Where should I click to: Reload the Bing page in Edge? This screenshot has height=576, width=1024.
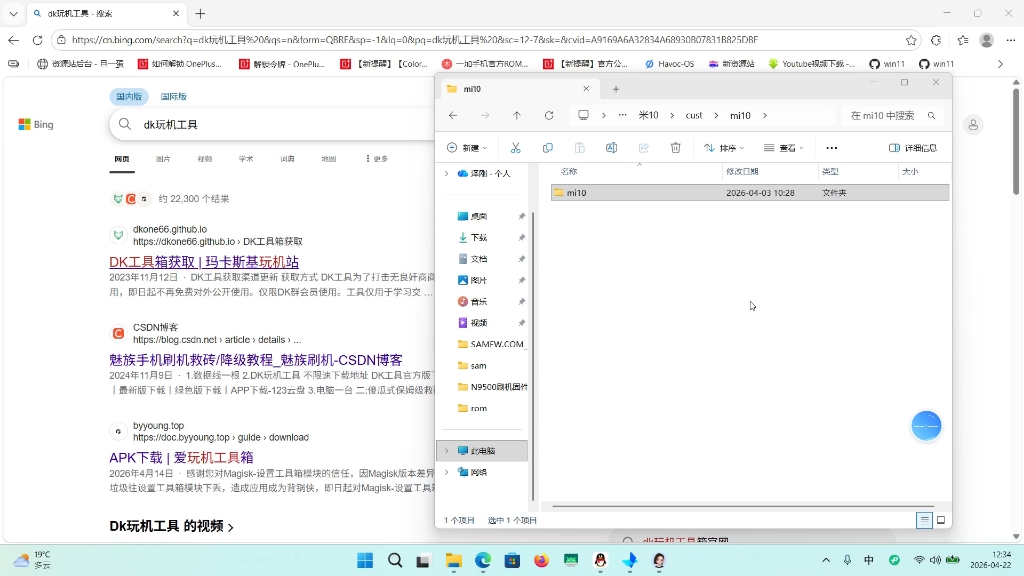pos(37,40)
